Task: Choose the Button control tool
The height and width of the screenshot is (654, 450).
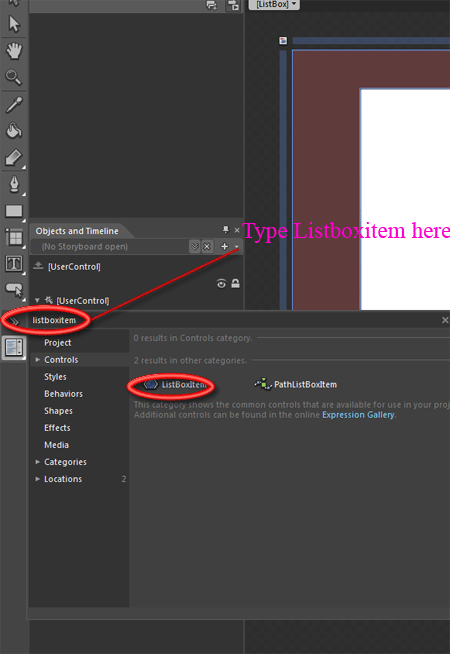Action: (x=14, y=289)
